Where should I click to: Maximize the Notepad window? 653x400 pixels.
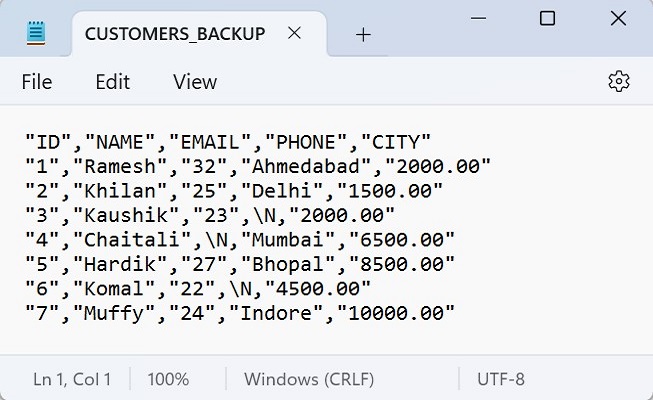tap(547, 18)
